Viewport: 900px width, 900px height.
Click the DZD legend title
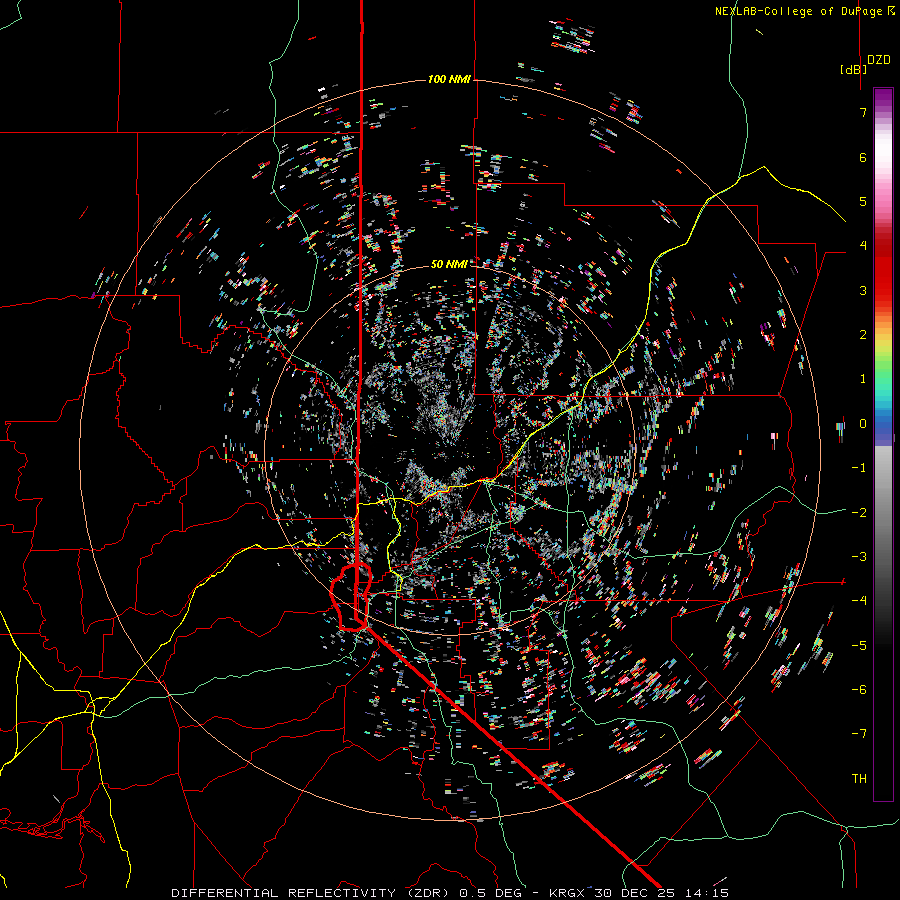coord(879,60)
